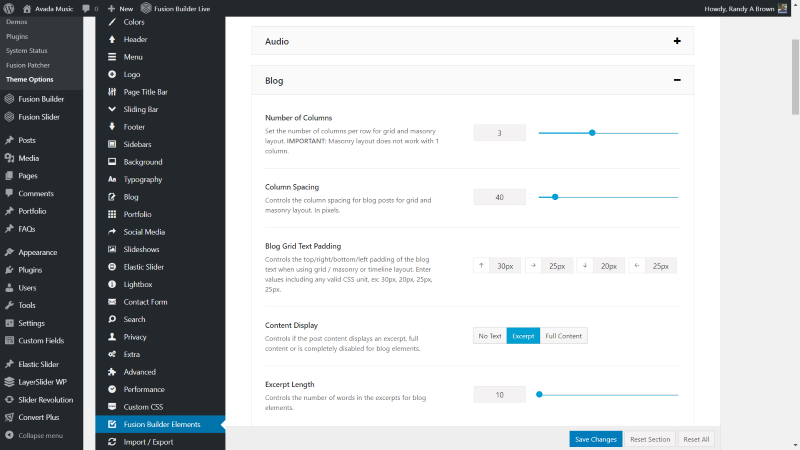Click the Portfolio grid icon in options list
Screen dimensions: 800x450
(x=112, y=214)
